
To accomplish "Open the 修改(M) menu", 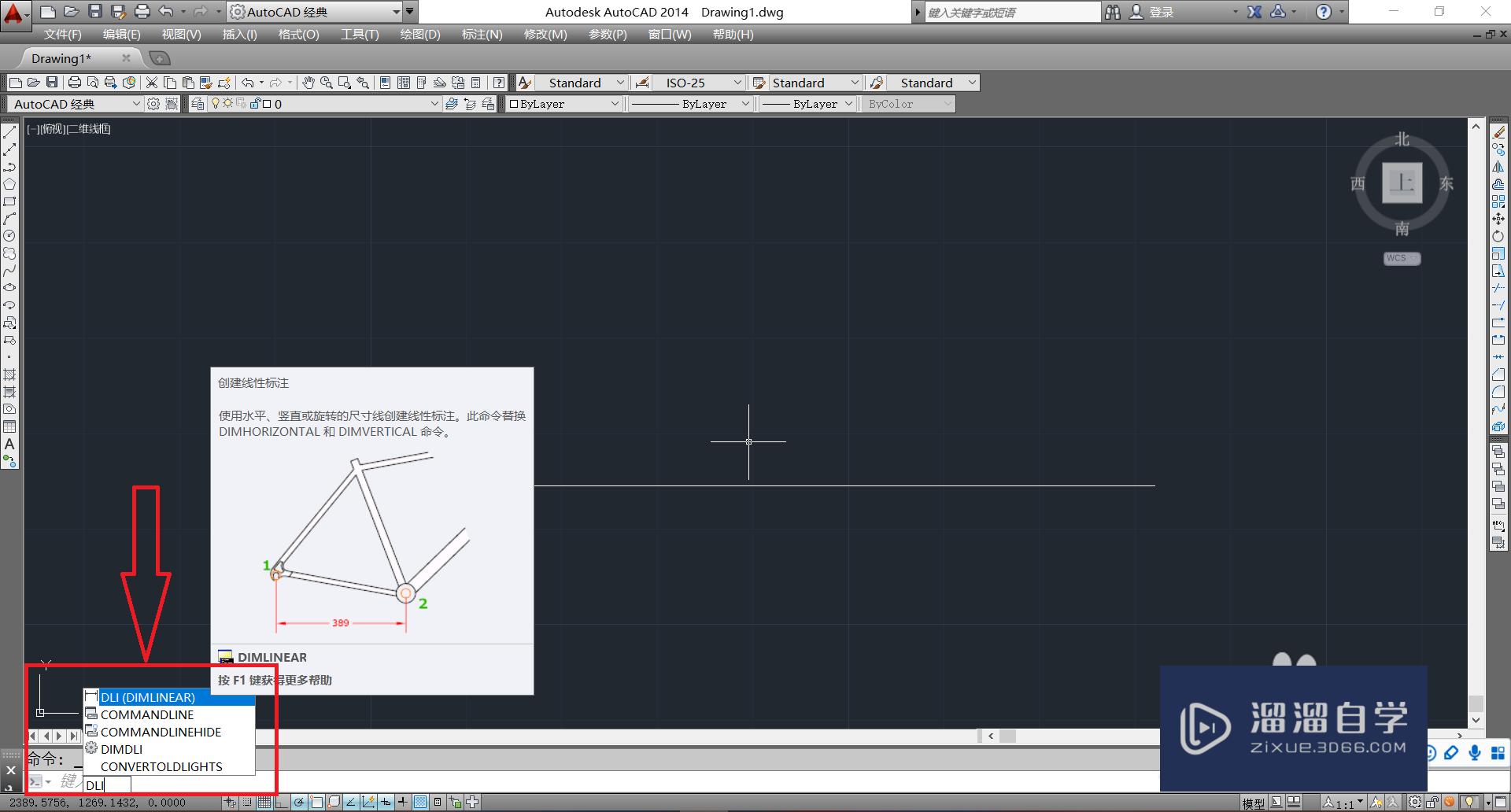I will click(545, 35).
